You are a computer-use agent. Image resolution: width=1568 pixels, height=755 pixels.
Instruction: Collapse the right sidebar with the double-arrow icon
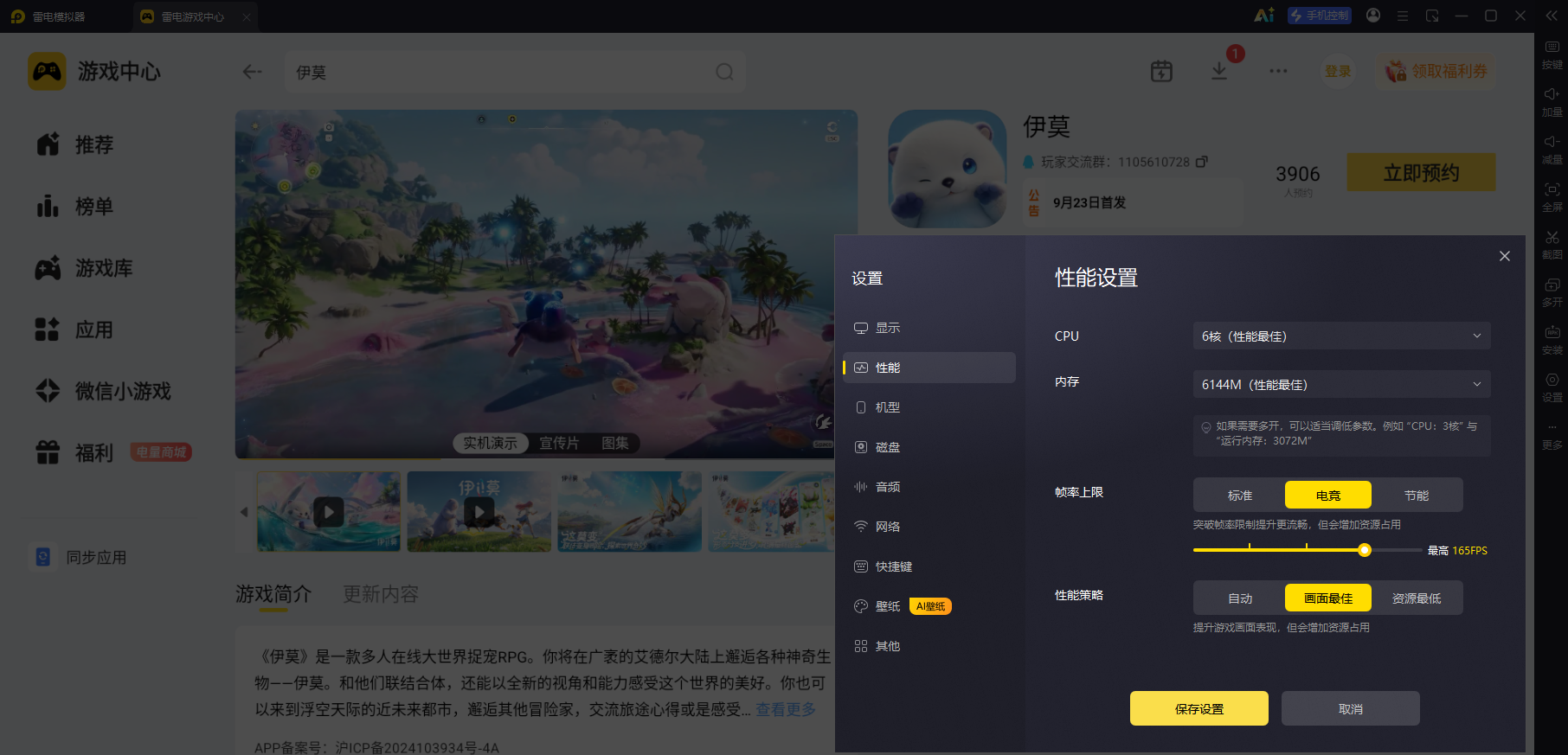[x=1552, y=16]
